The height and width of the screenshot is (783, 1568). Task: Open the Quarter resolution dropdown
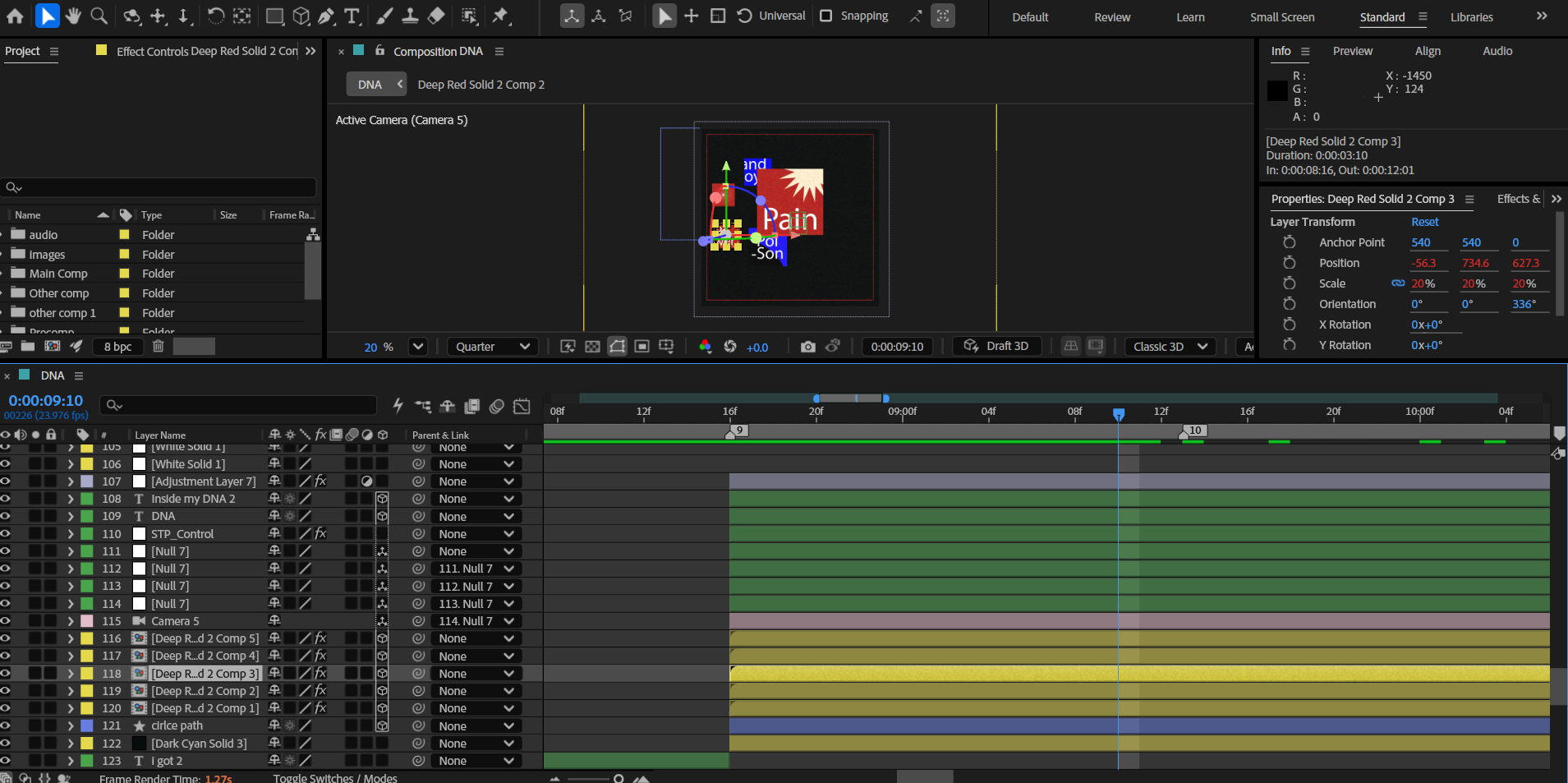click(x=493, y=347)
